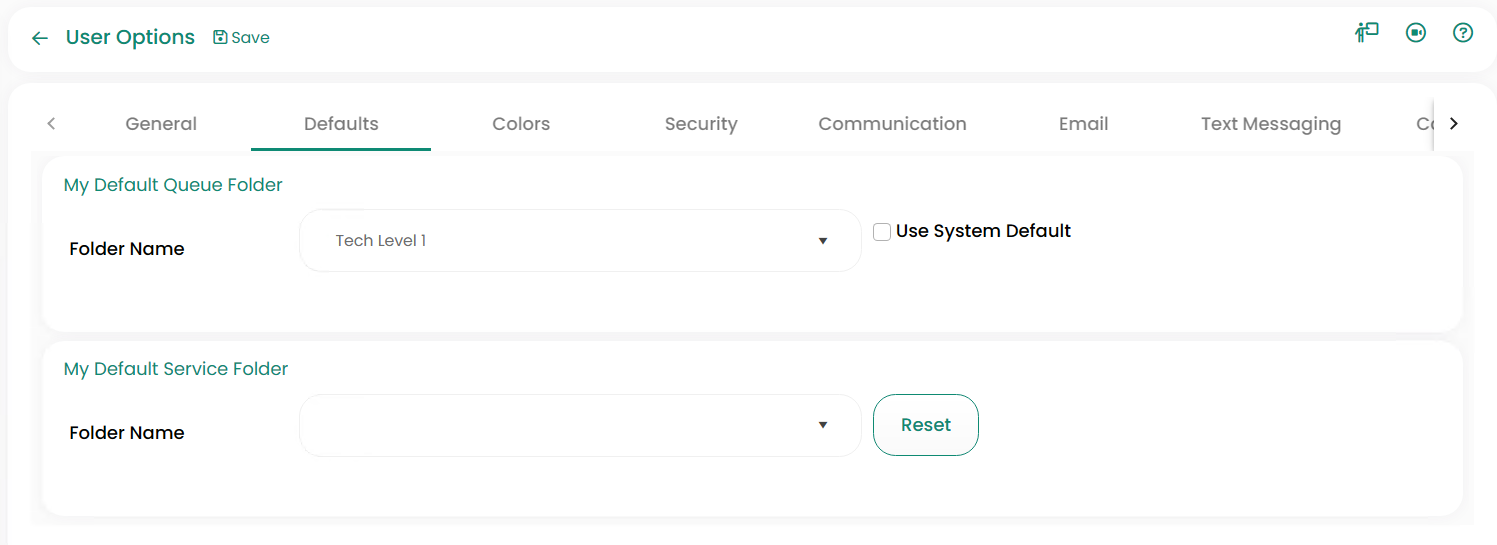Switch to the Text Messaging tab
Image resolution: width=1497 pixels, height=545 pixels.
pos(1270,124)
